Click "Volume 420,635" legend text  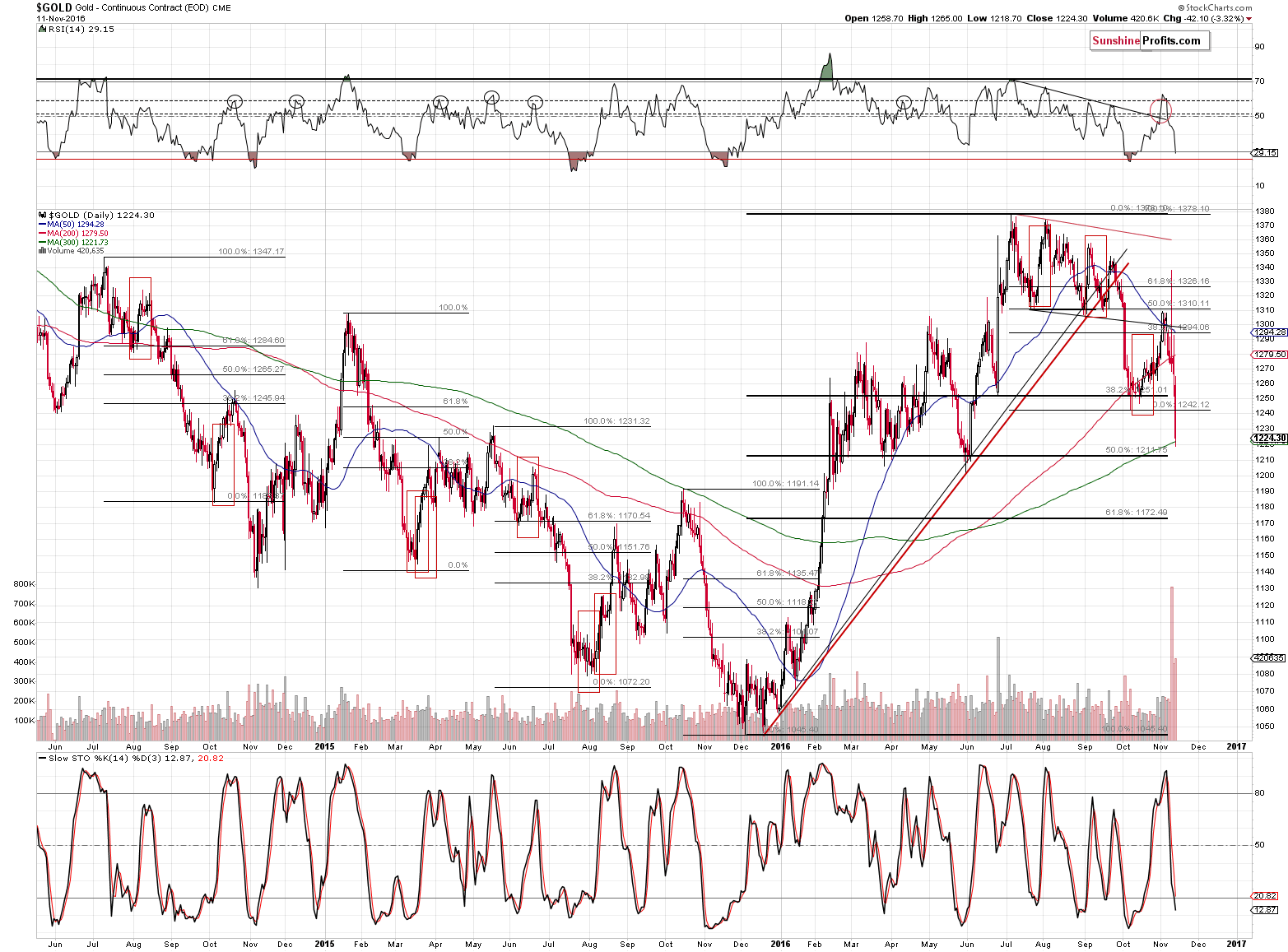(x=76, y=251)
